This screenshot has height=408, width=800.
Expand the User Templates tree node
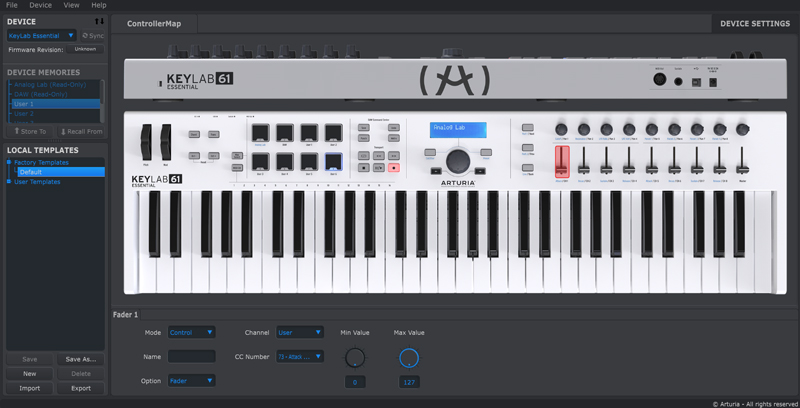pos(9,182)
